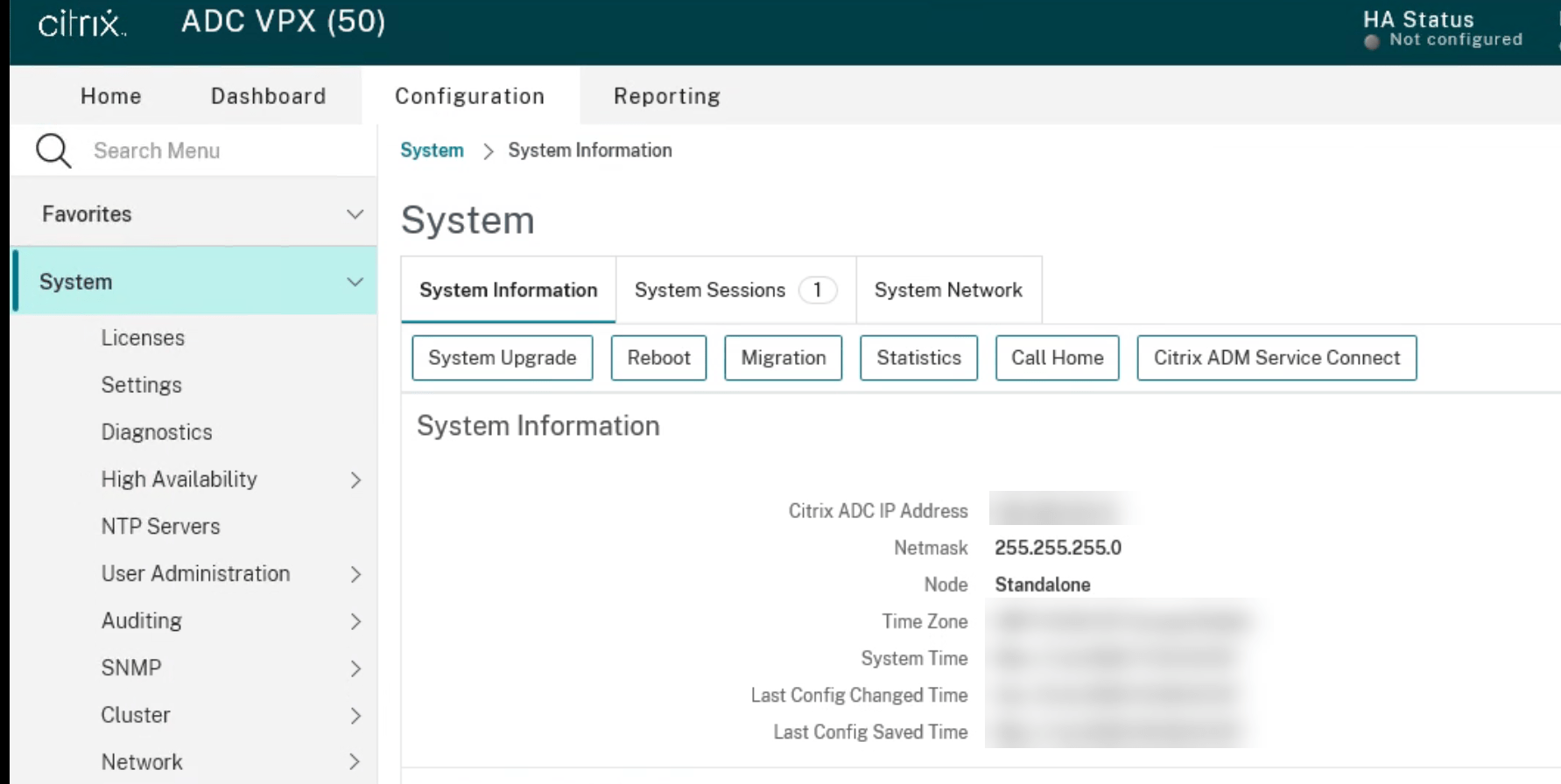Expand the Favorites section chevron
The height and width of the screenshot is (784, 1561).
click(355, 214)
